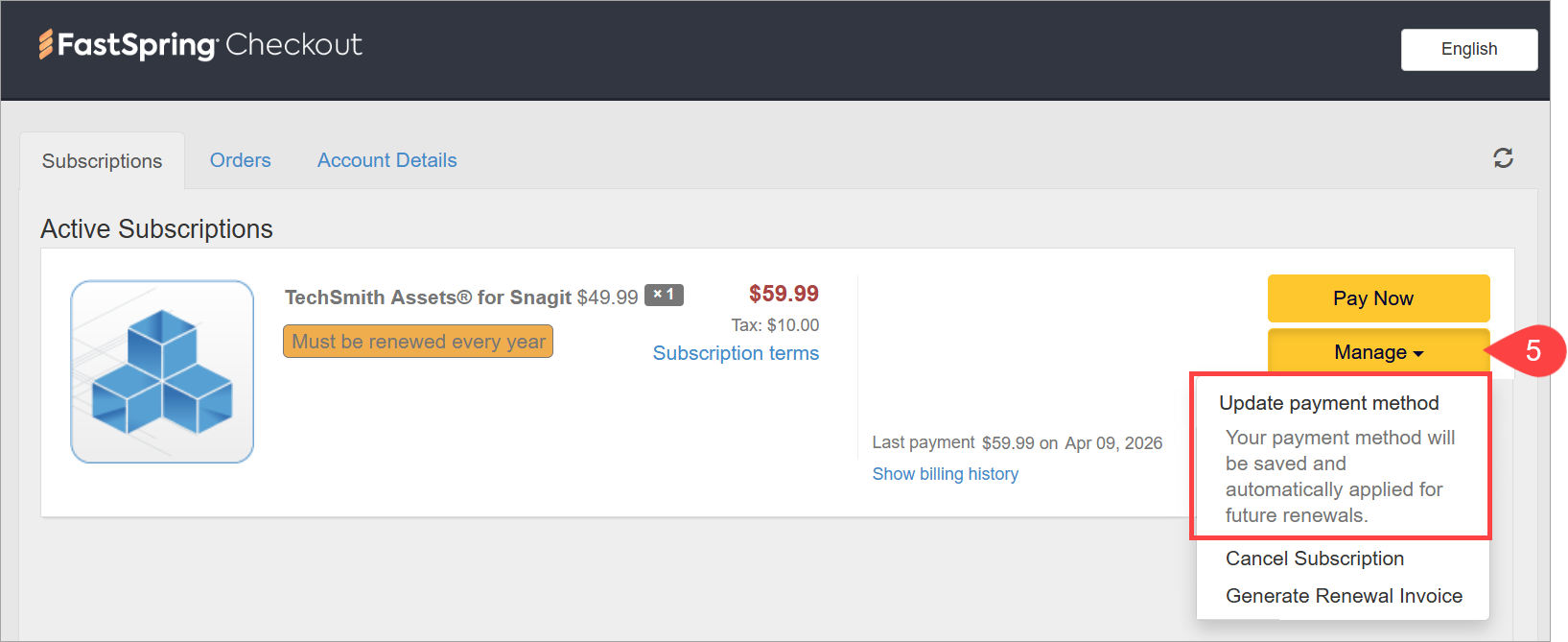1568x642 pixels.
Task: Expand the Manage dropdown button
Action: (1378, 352)
